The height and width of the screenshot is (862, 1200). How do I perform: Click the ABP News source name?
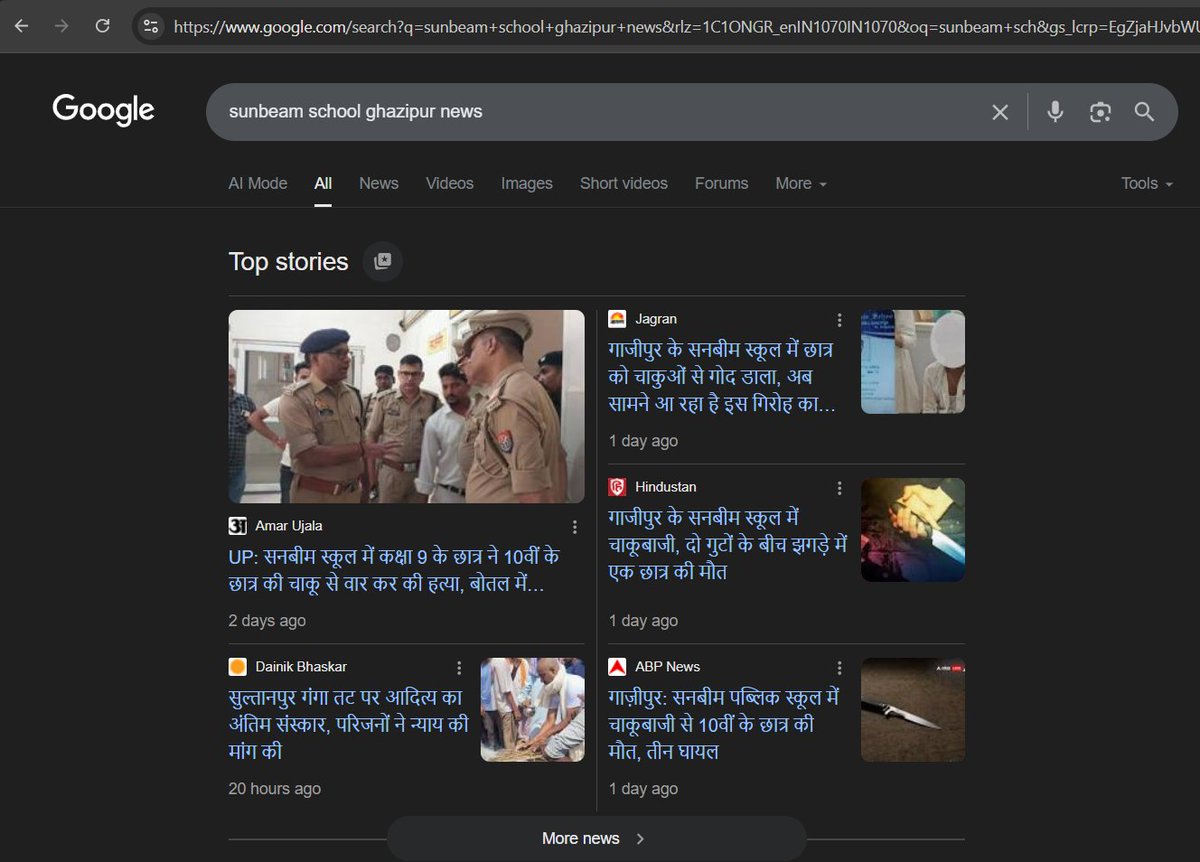(668, 667)
